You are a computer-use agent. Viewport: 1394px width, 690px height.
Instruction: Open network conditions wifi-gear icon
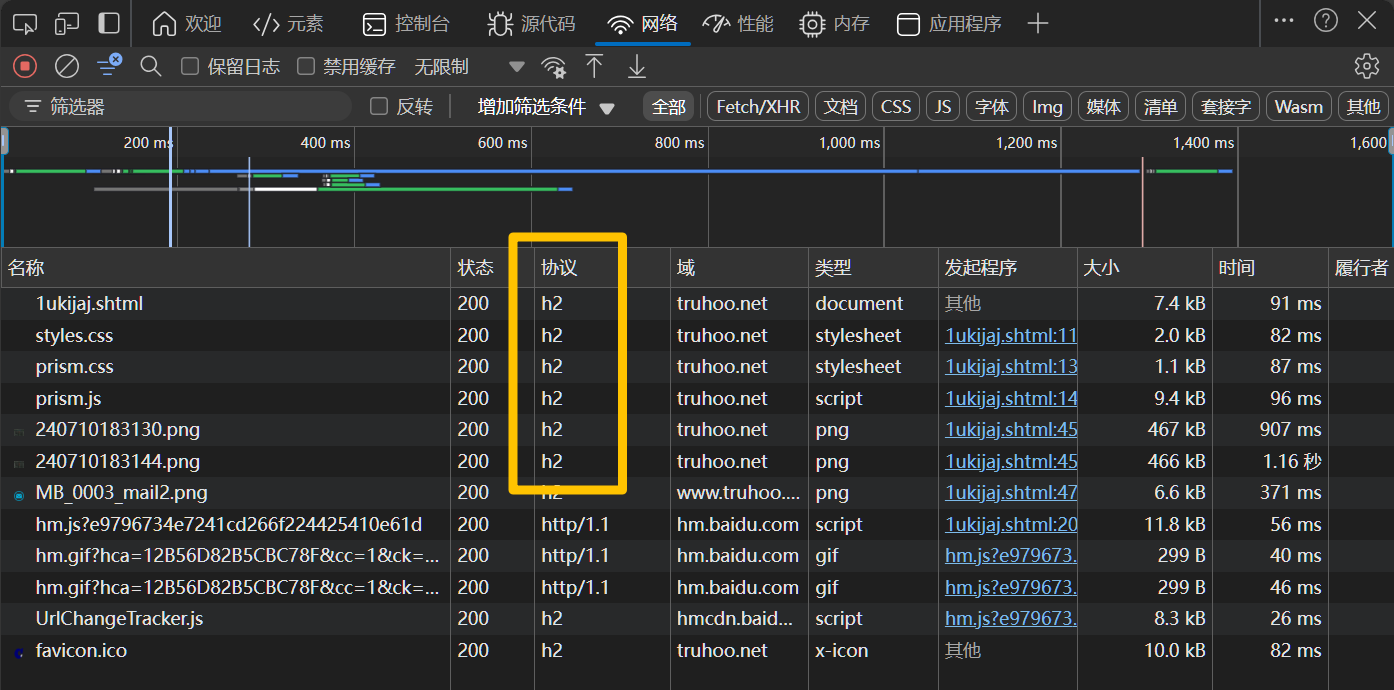click(553, 67)
